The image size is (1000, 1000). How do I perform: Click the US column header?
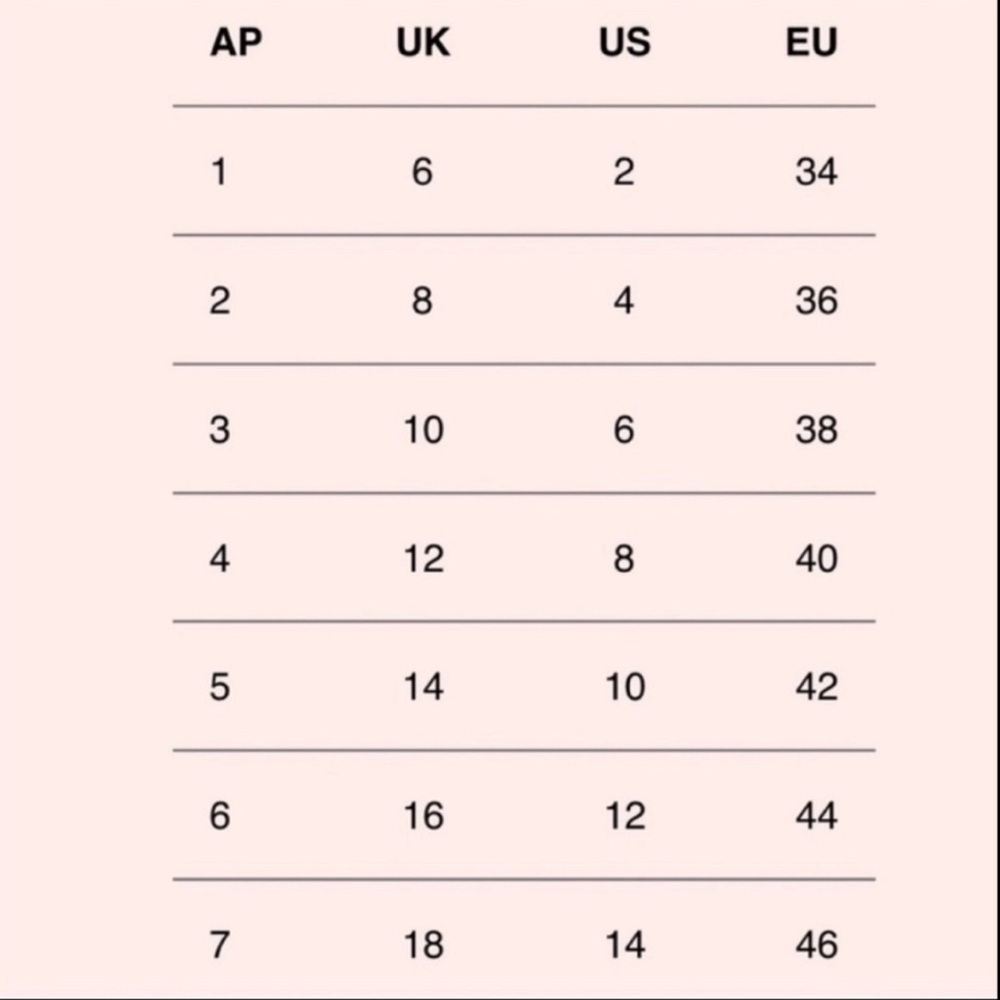[625, 43]
